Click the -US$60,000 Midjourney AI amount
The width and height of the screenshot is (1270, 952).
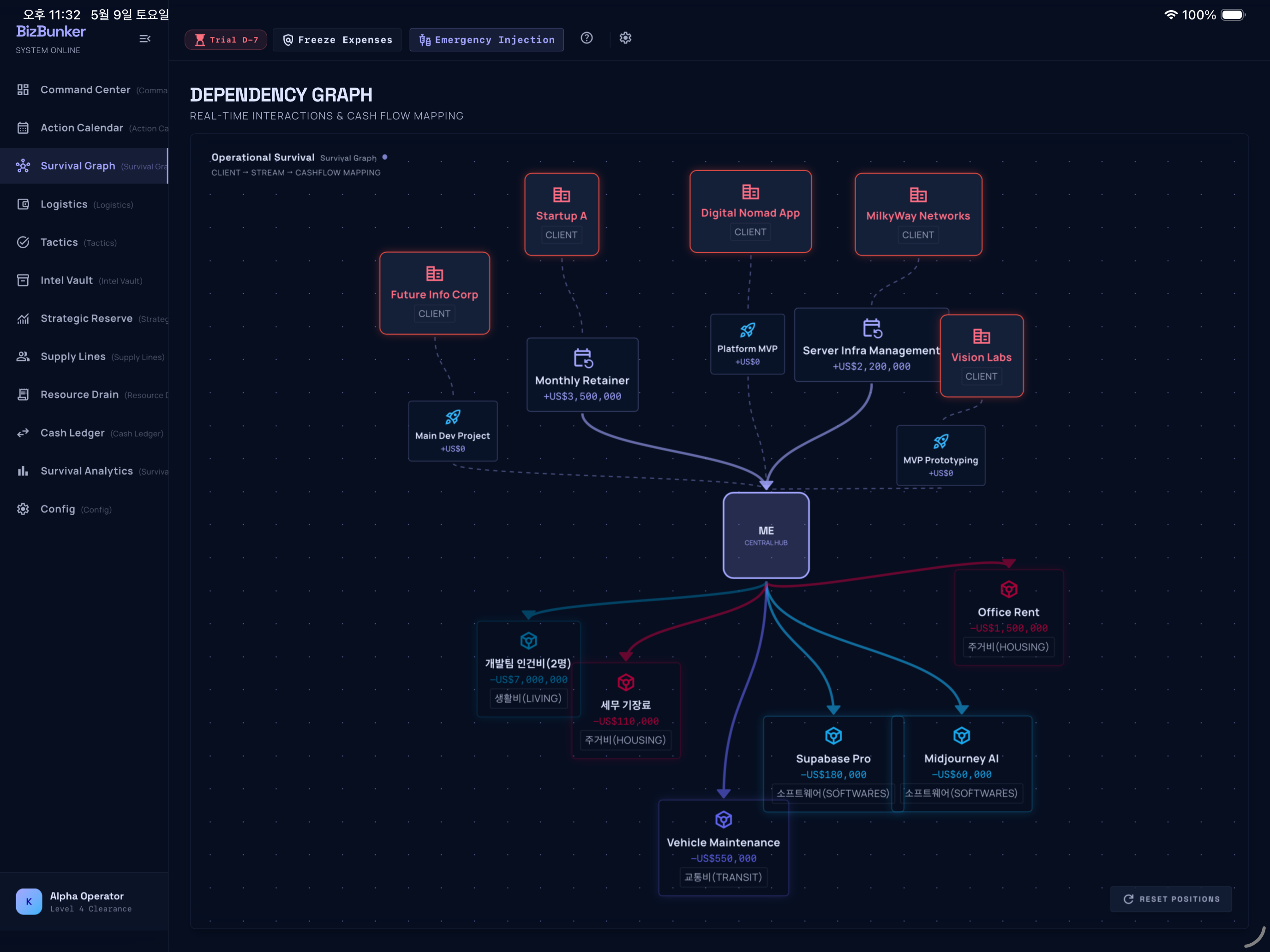961,774
